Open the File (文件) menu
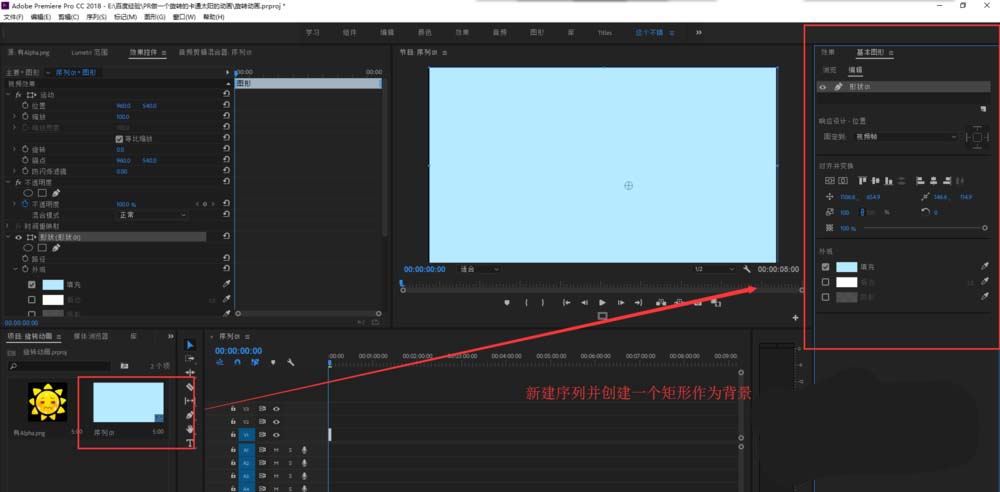Viewport: 1000px width, 492px height. 13,17
